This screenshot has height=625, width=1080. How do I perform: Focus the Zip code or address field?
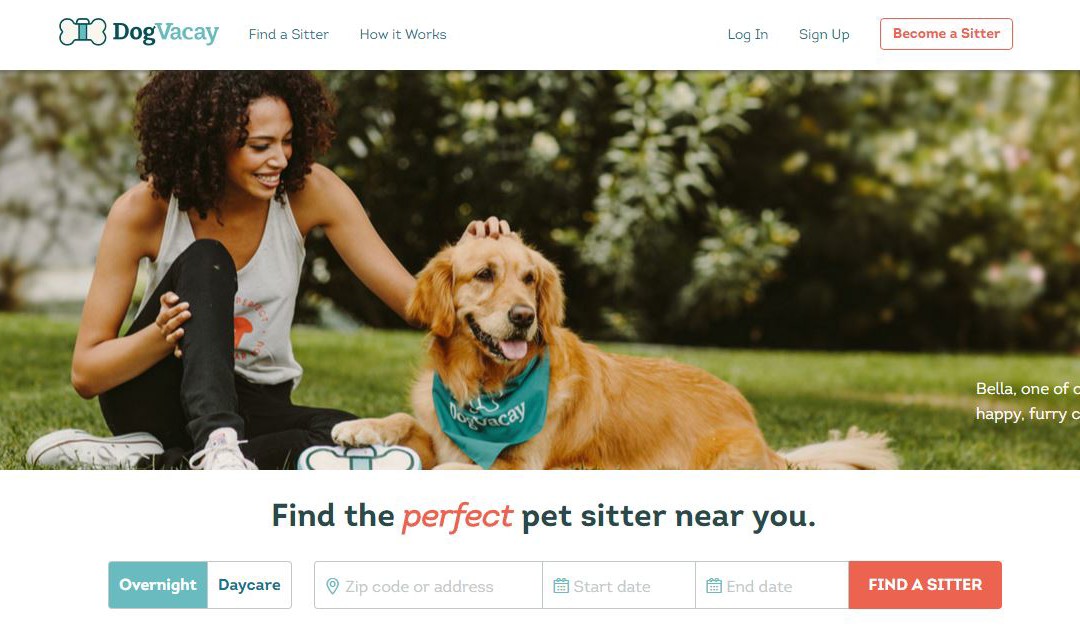click(428, 585)
